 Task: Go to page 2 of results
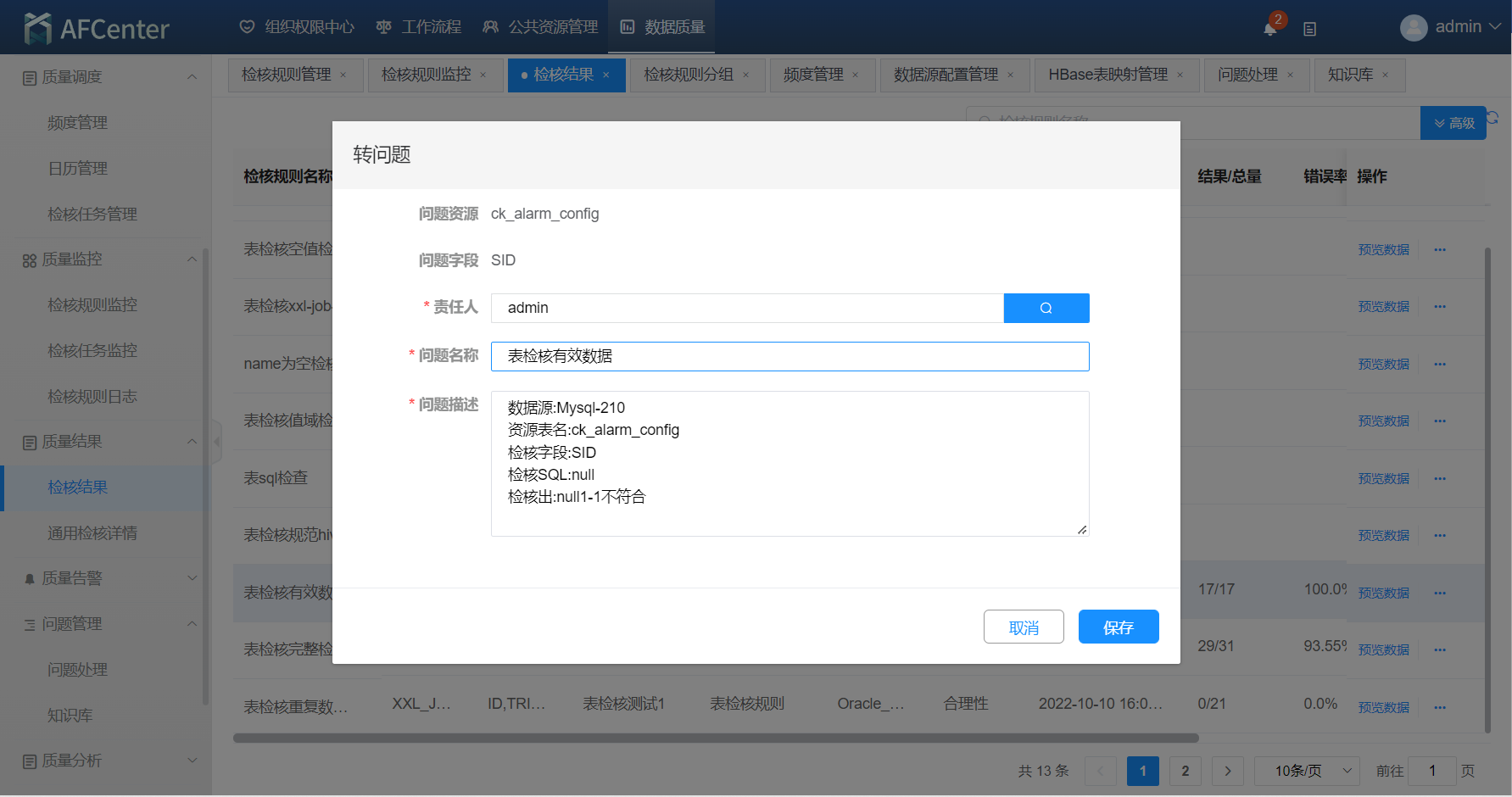click(x=1185, y=771)
